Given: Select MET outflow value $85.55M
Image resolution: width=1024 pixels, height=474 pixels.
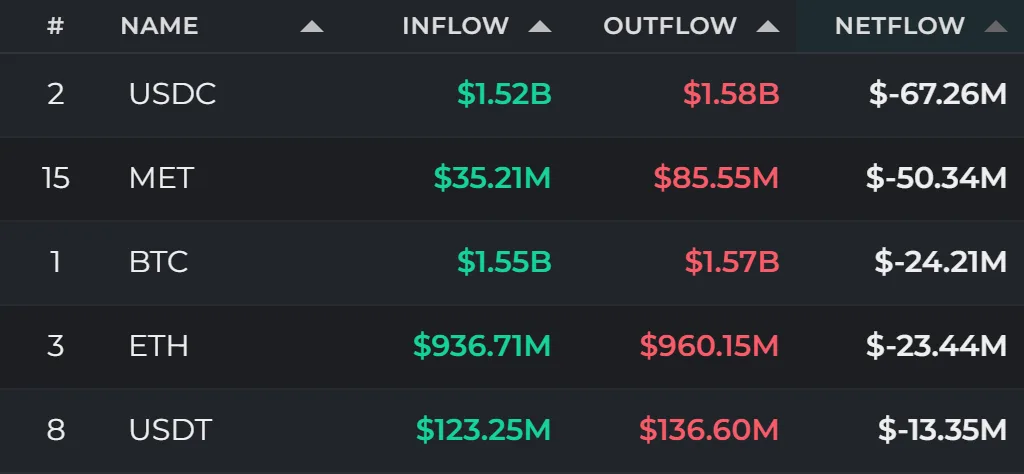Looking at the screenshot, I should (716, 178).
